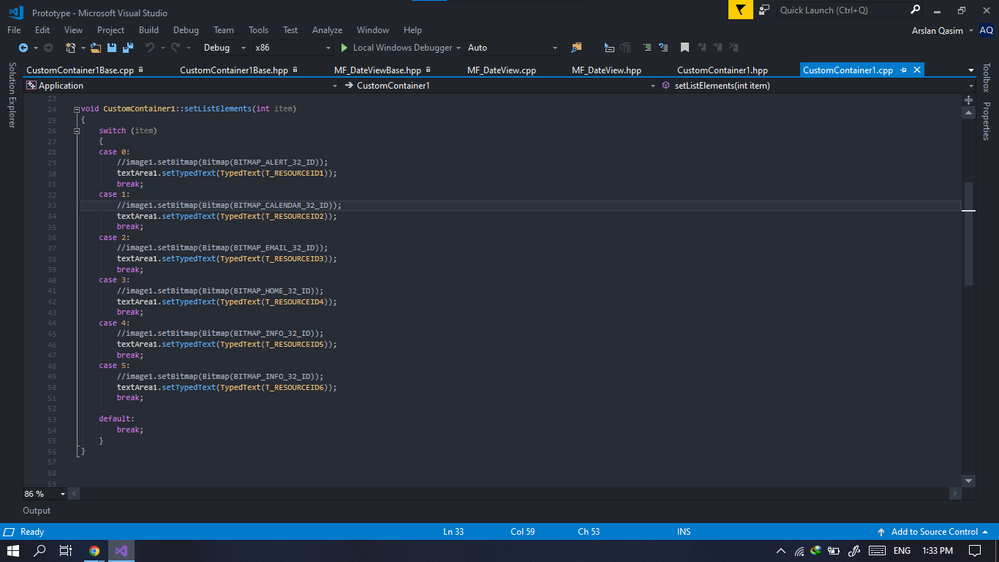This screenshot has height=562, width=999.
Task: Switch to the MF_DateViewBase.hpp tab
Action: (378, 70)
